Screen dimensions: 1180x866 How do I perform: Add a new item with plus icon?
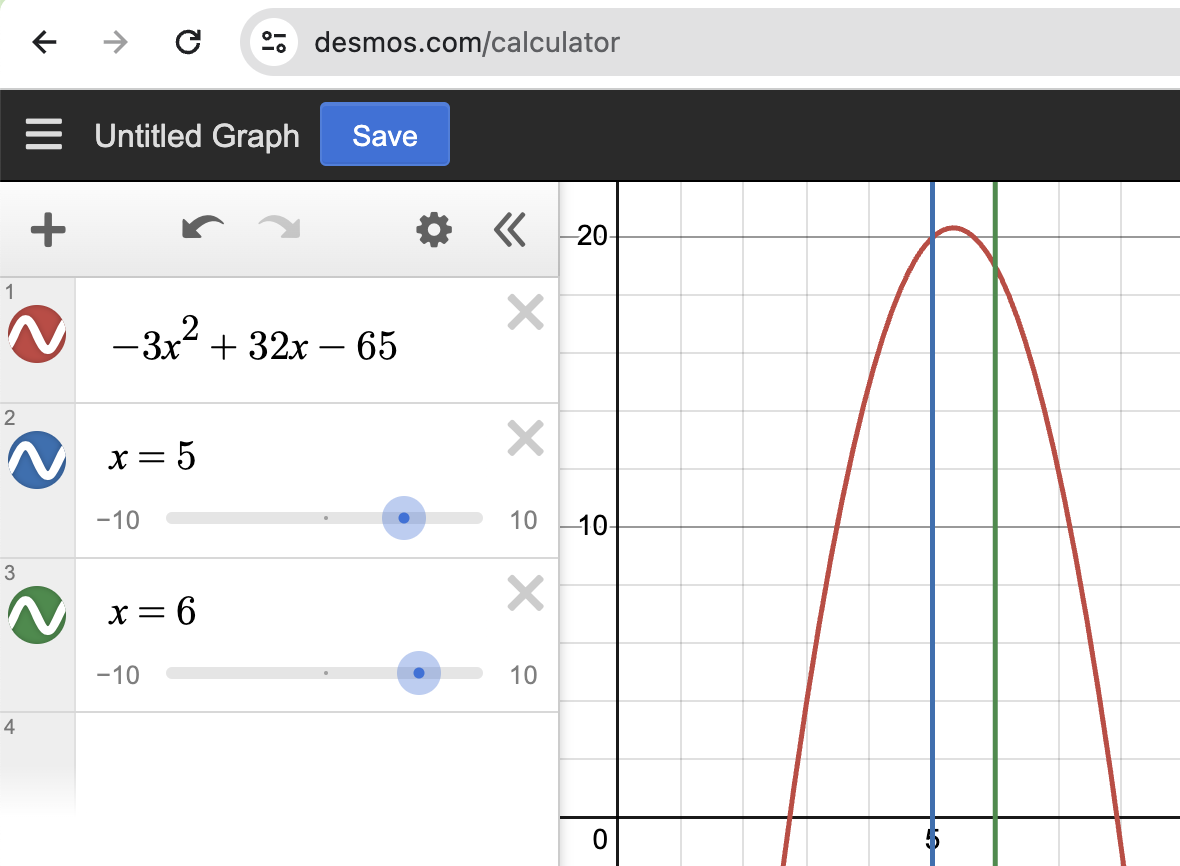click(x=48, y=229)
